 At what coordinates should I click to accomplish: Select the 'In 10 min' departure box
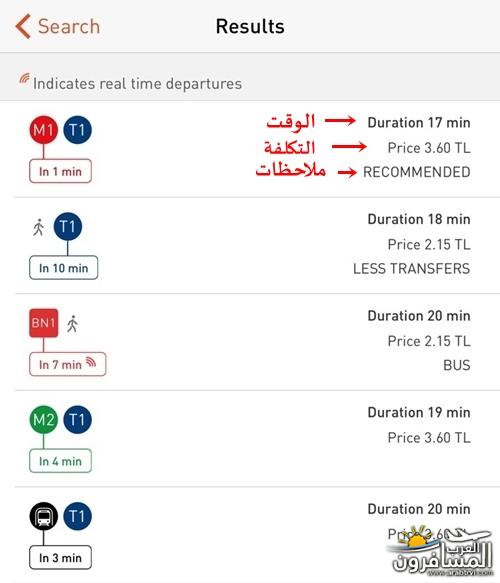64,268
